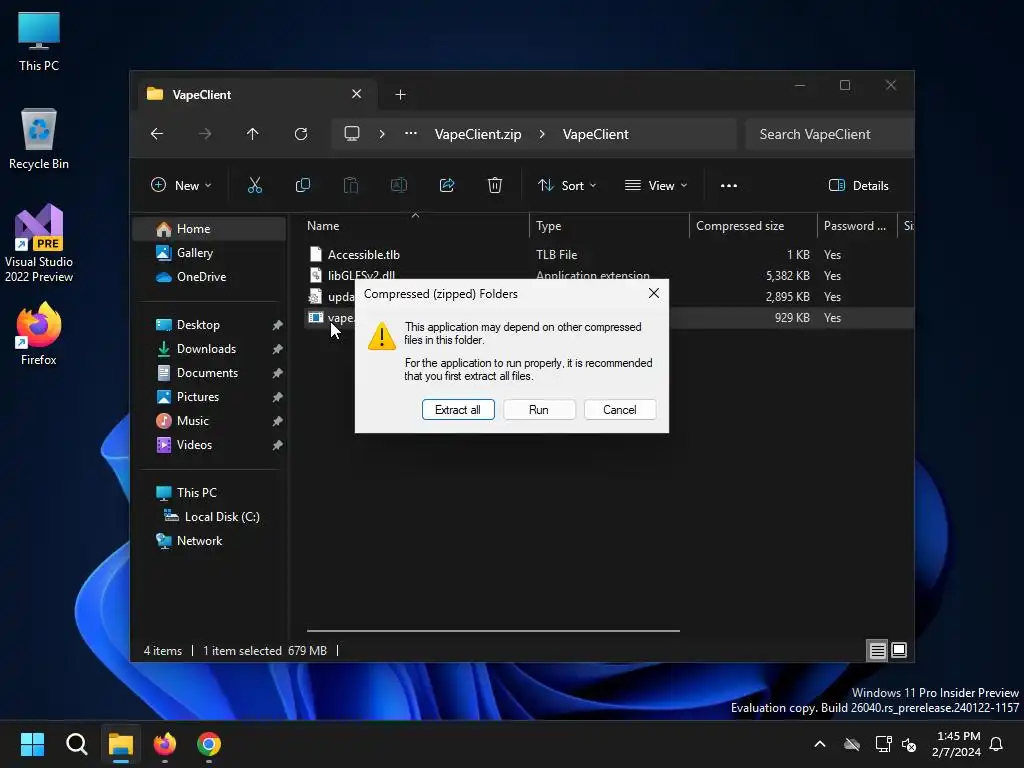The image size is (1024, 768).
Task: Sort by Compressed size column
Action: pos(753,226)
